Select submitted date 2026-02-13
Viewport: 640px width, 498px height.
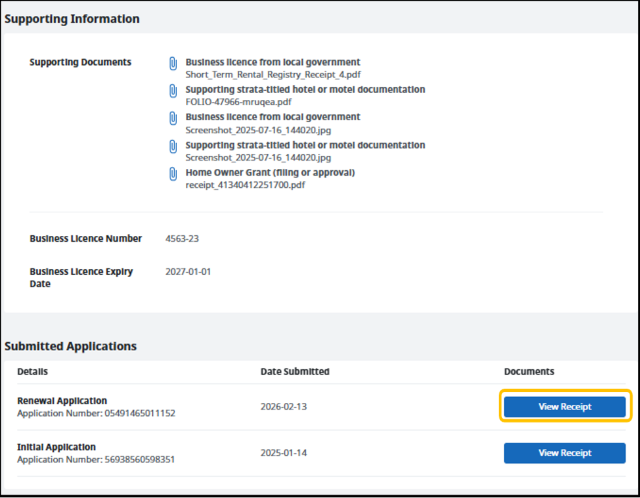coord(284,407)
